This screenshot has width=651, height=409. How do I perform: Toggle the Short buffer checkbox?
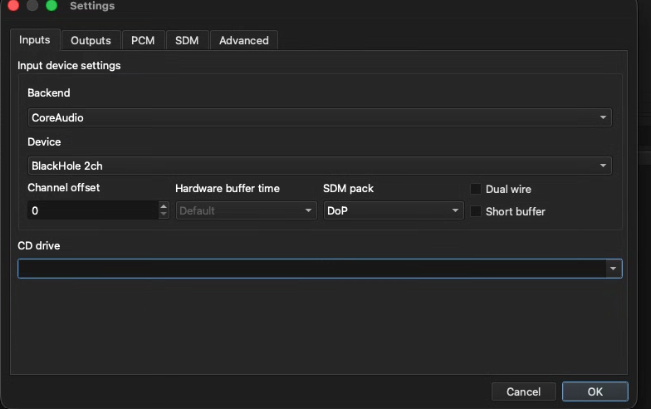(x=476, y=211)
